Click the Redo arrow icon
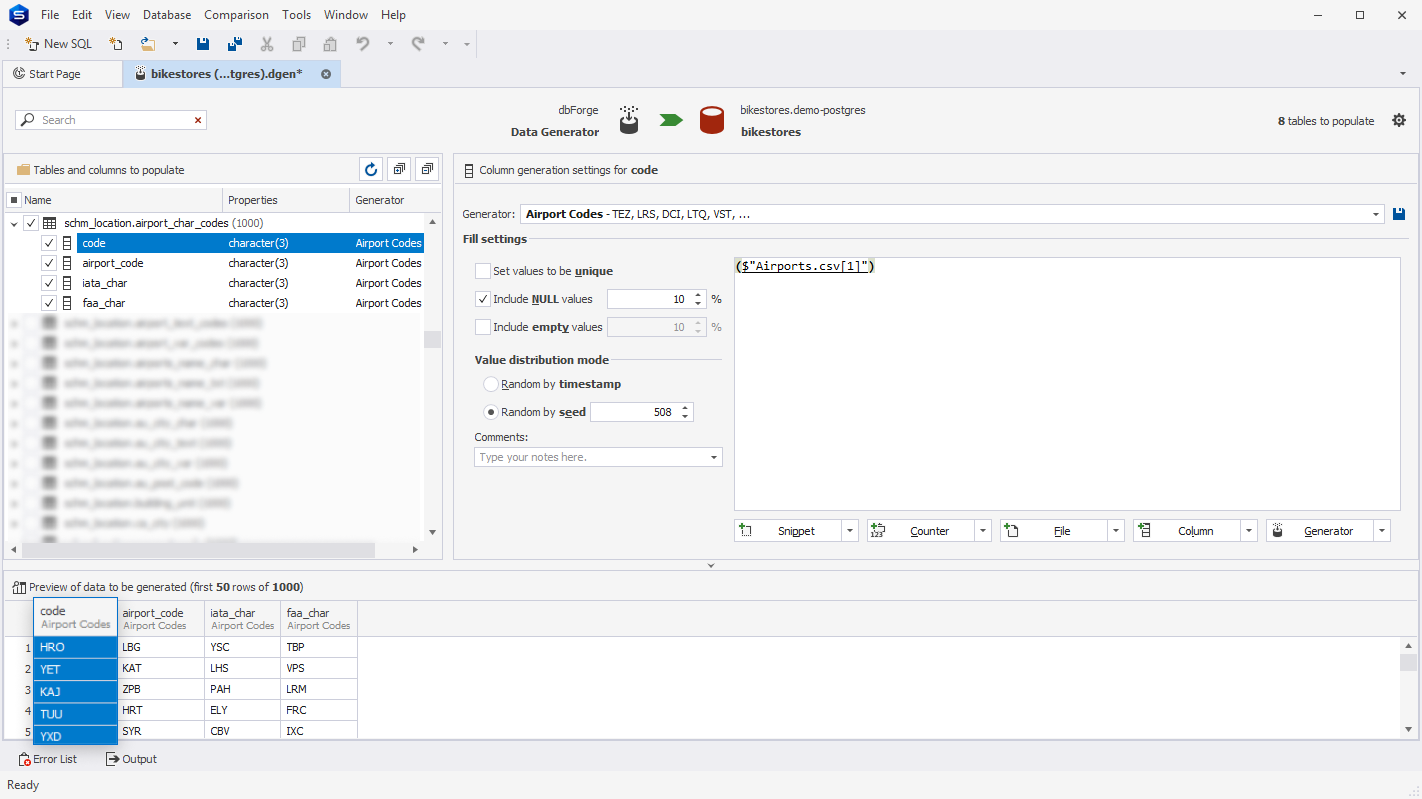 click(418, 44)
